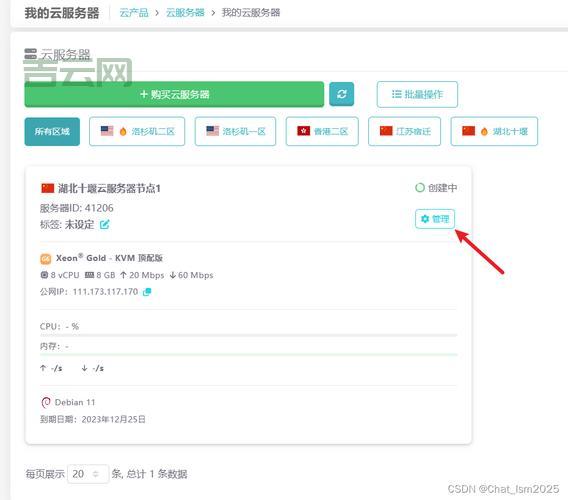
Task: Click the vCPU chip icon
Action: (x=44, y=275)
